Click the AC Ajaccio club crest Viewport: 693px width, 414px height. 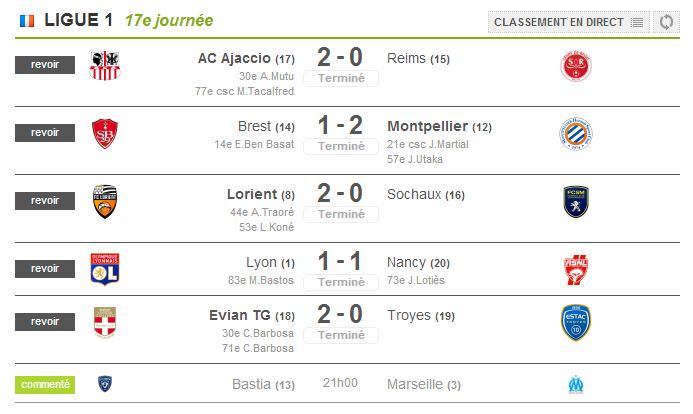click(105, 65)
